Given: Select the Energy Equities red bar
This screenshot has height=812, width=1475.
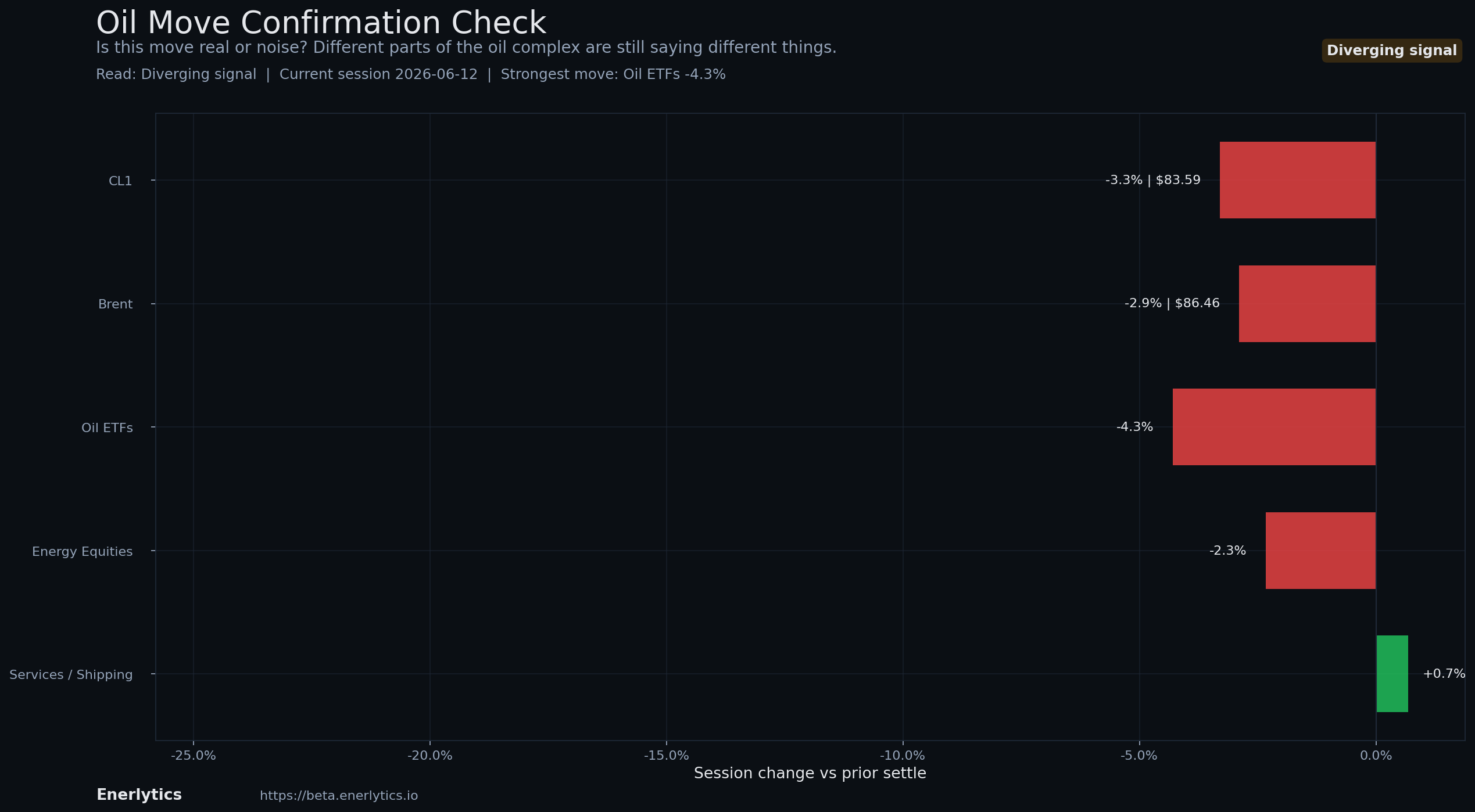Looking at the screenshot, I should [x=1321, y=551].
